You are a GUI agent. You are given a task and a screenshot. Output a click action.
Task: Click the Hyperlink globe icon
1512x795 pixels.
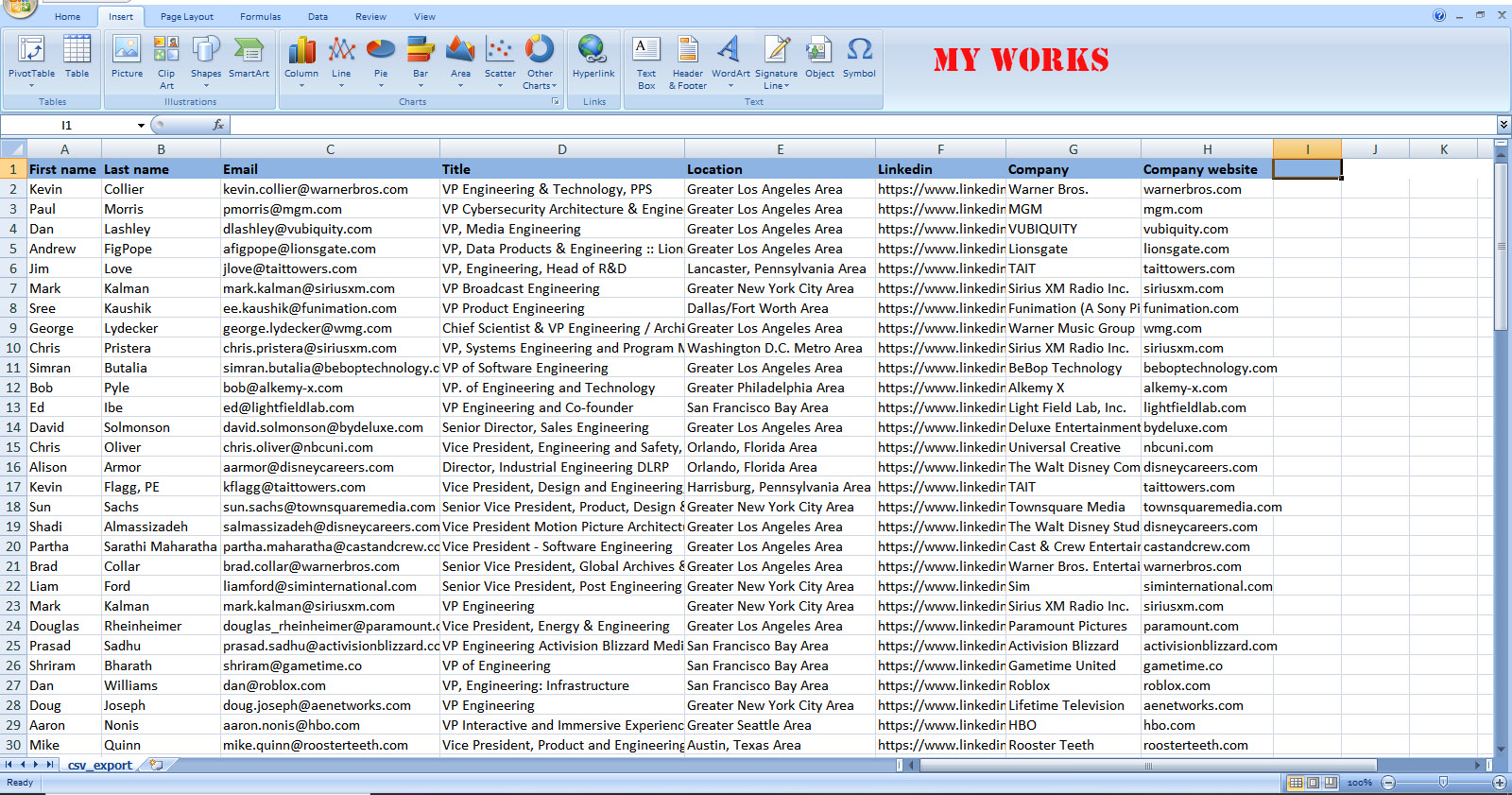point(593,53)
